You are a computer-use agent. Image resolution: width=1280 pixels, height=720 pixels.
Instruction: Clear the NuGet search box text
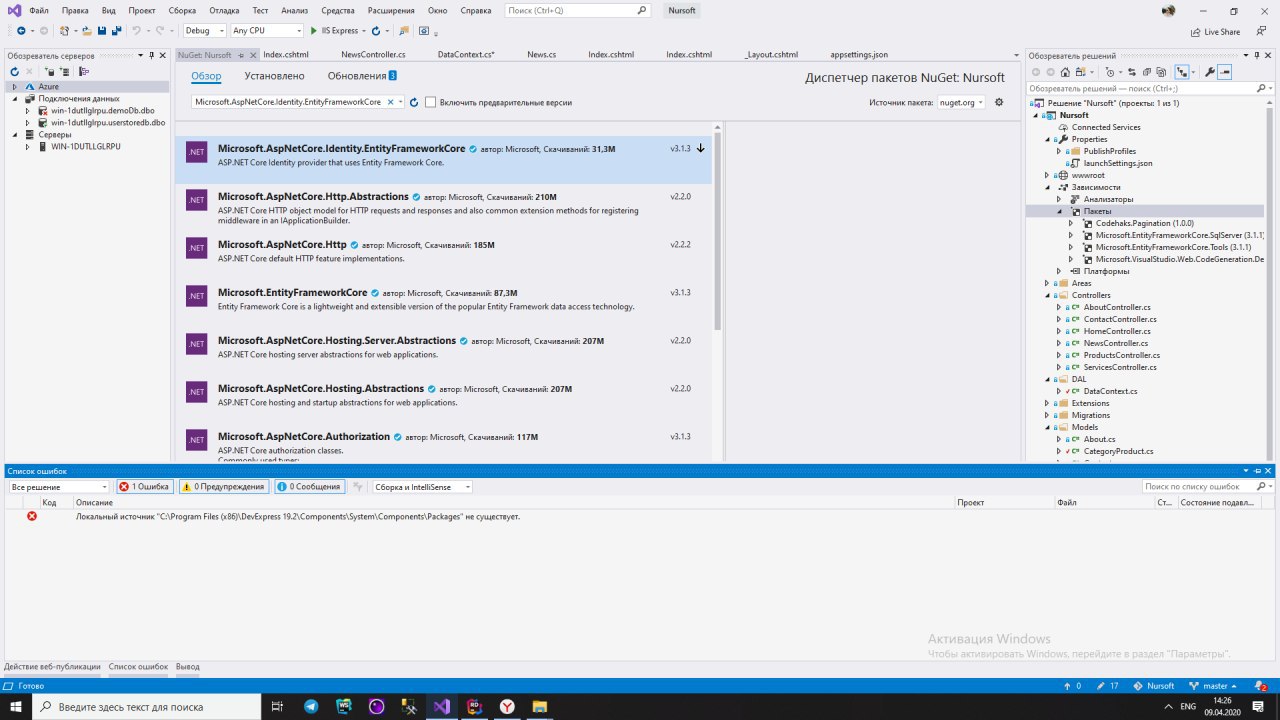click(x=390, y=102)
